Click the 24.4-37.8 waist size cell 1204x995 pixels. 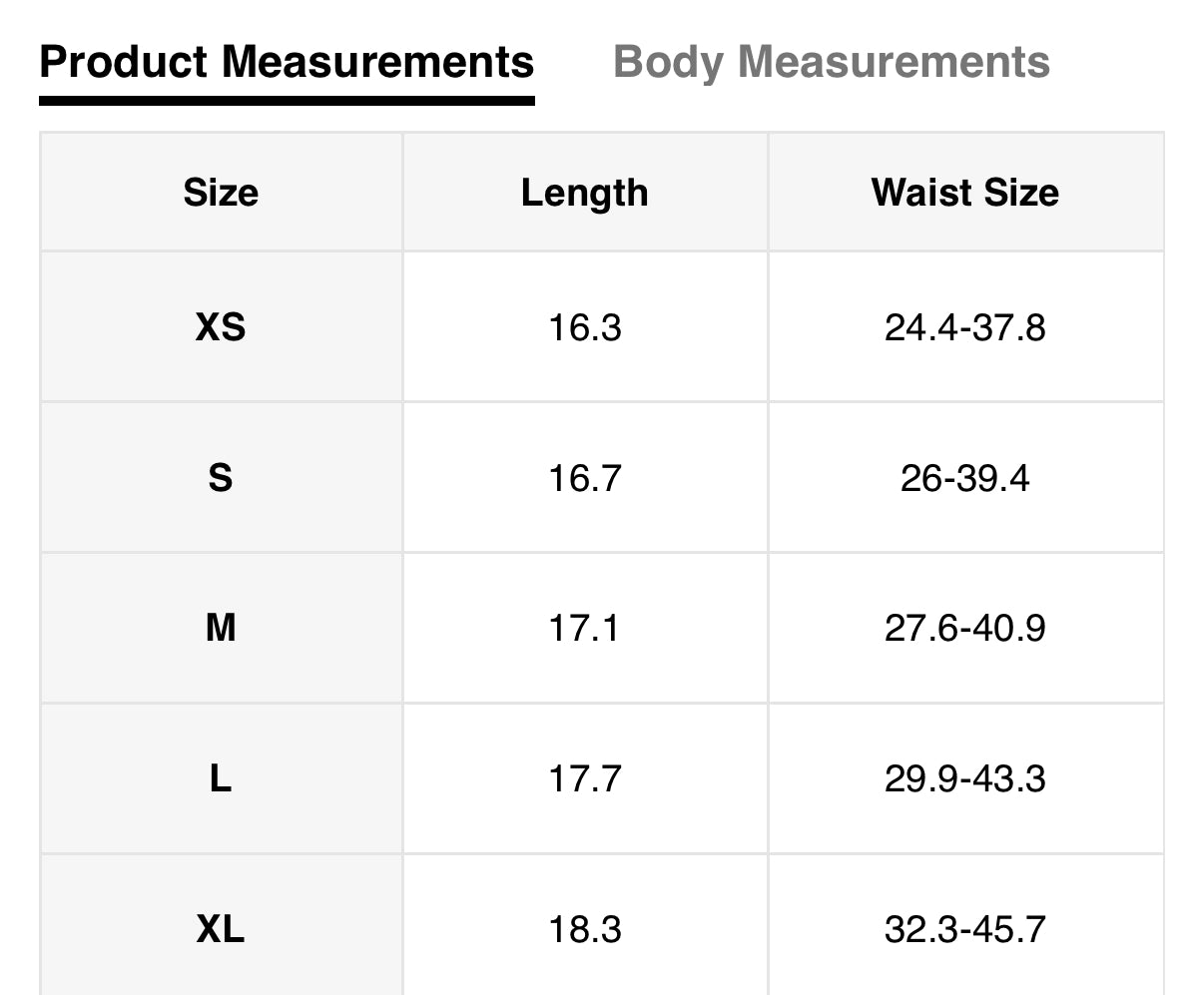coord(964,327)
